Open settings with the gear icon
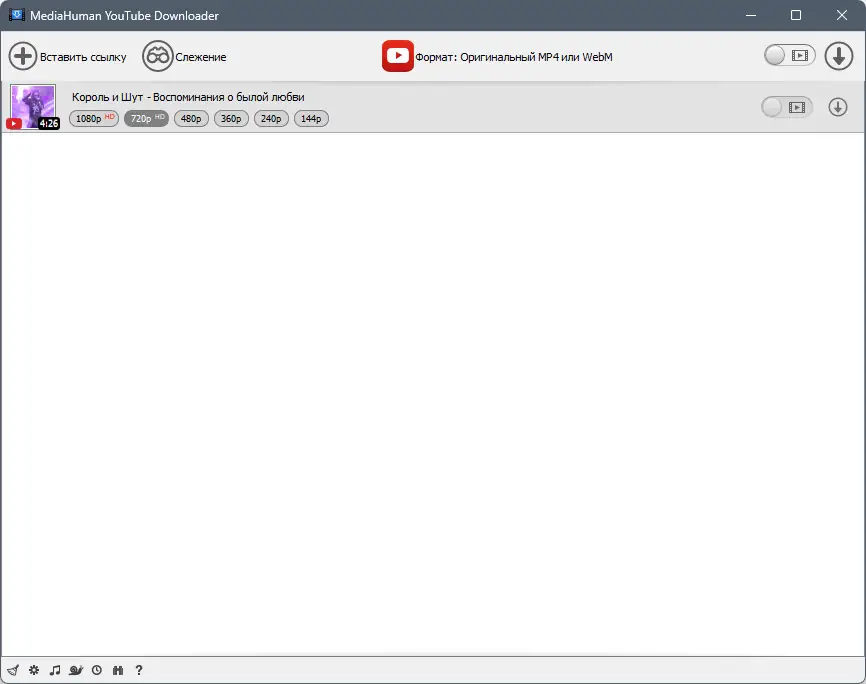The image size is (866, 684). click(x=33, y=670)
